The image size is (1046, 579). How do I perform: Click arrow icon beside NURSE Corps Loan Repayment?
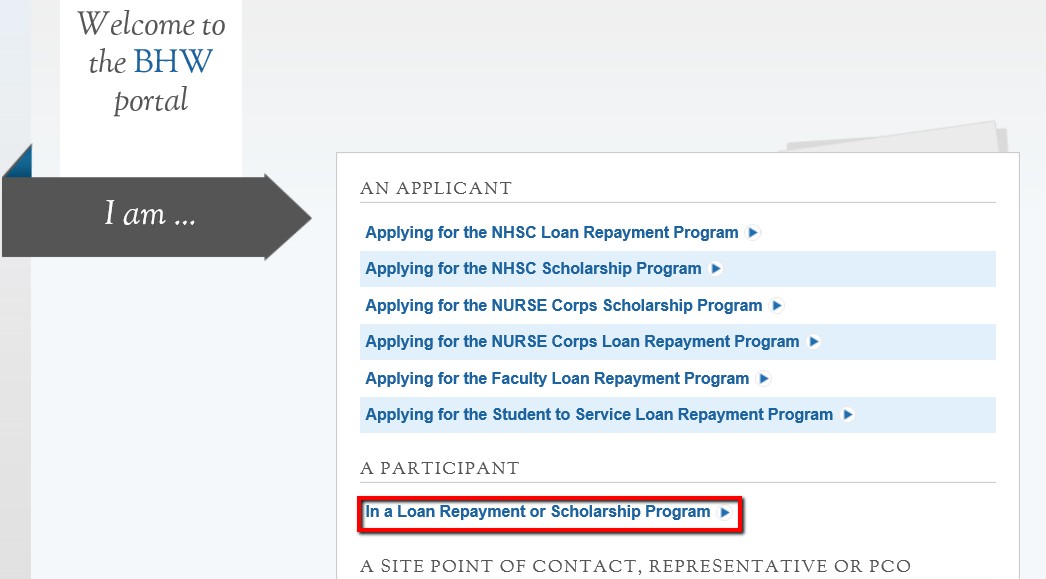point(814,342)
